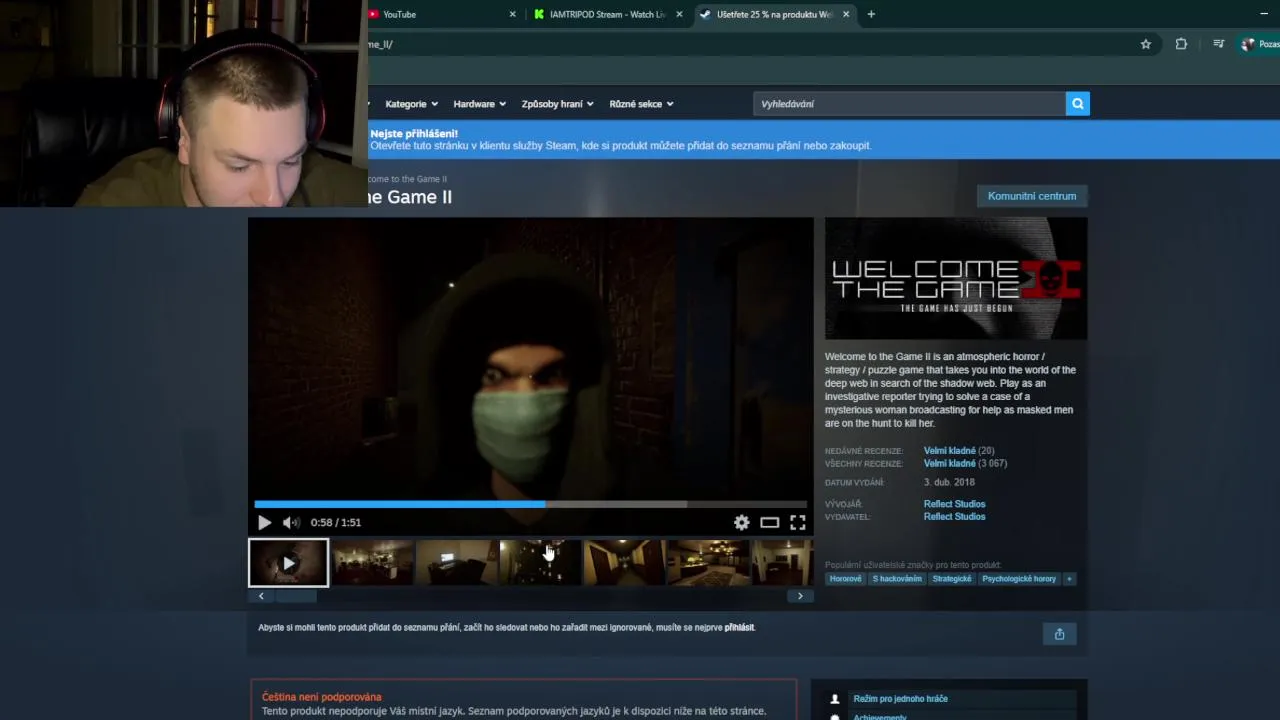This screenshot has width=1280, height=720.
Task: Open video settings gear icon
Action: (741, 522)
